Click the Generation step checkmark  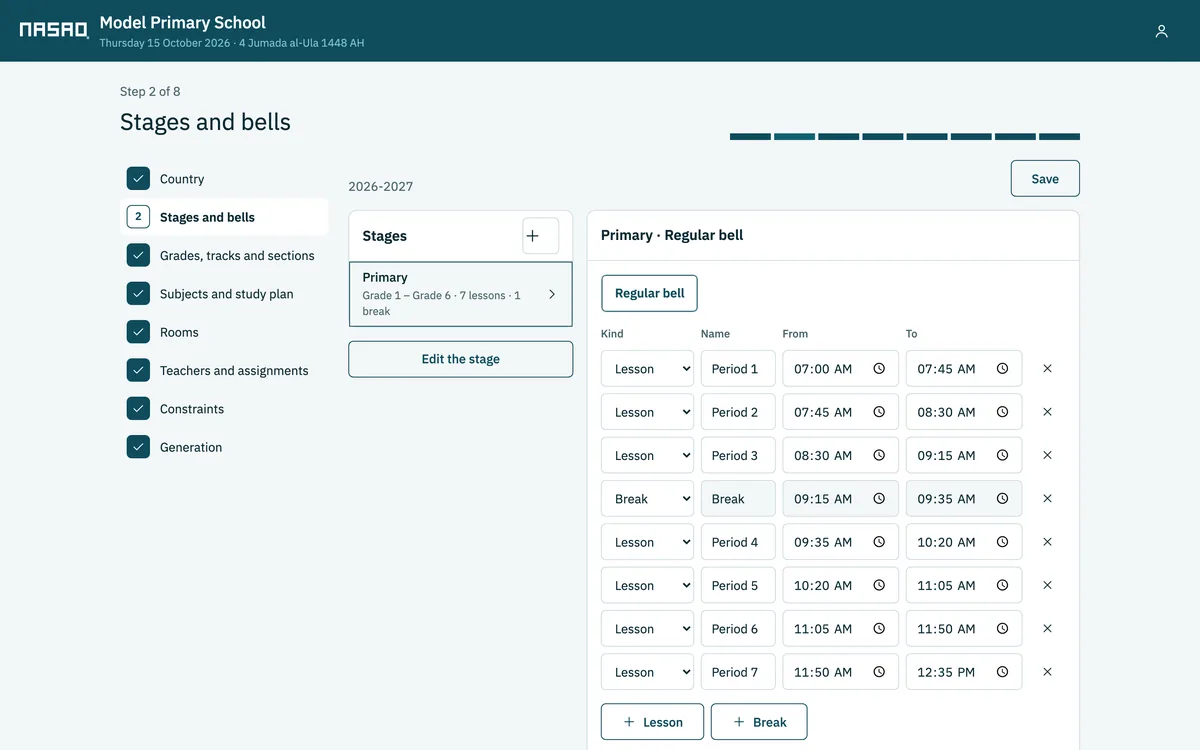(138, 447)
